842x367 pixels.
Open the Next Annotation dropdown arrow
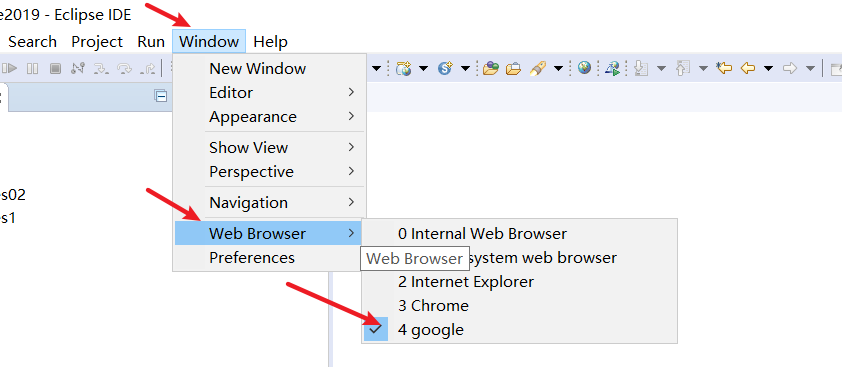pyautogui.click(x=662, y=69)
